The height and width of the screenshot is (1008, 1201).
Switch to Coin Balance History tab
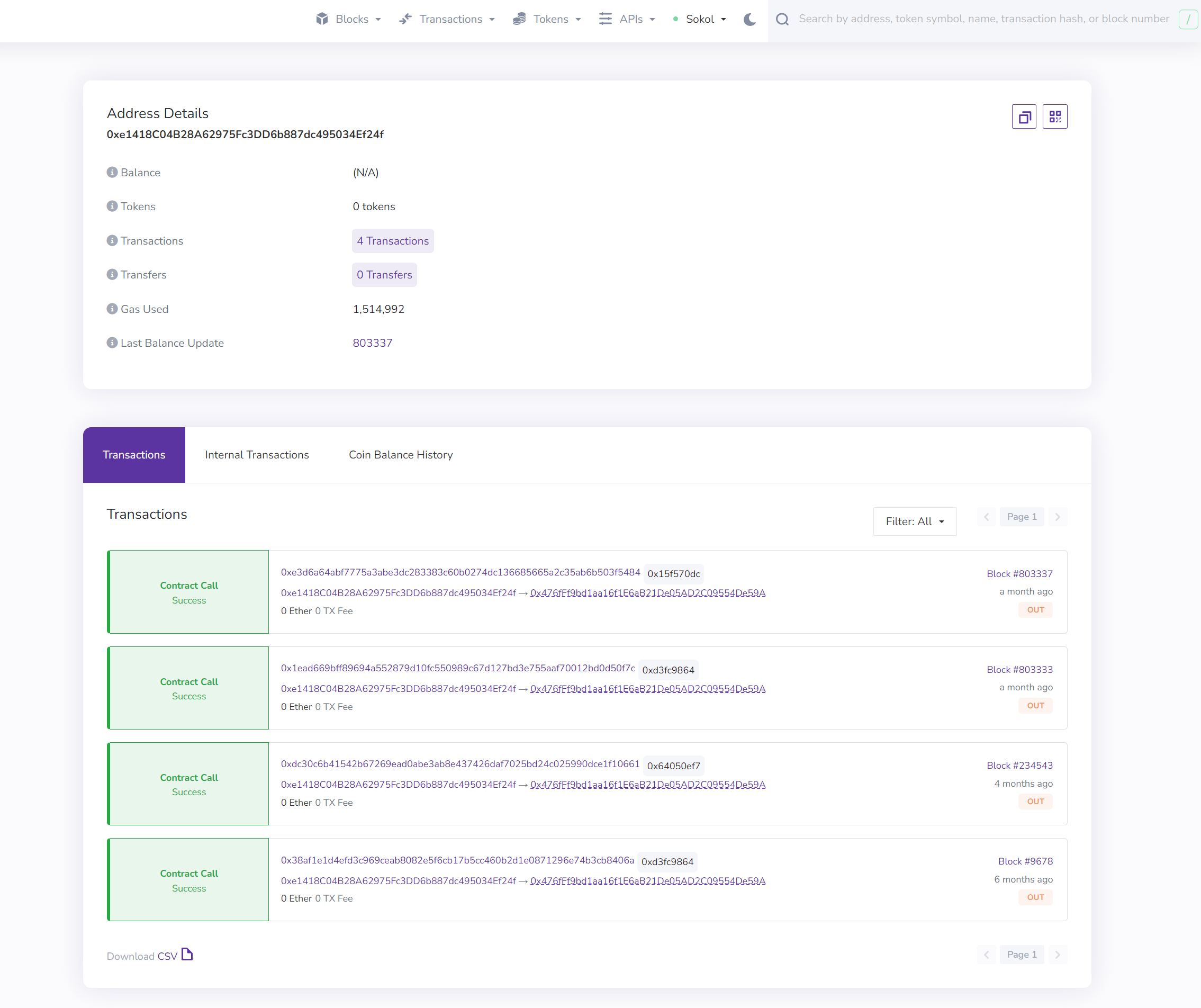[401, 455]
